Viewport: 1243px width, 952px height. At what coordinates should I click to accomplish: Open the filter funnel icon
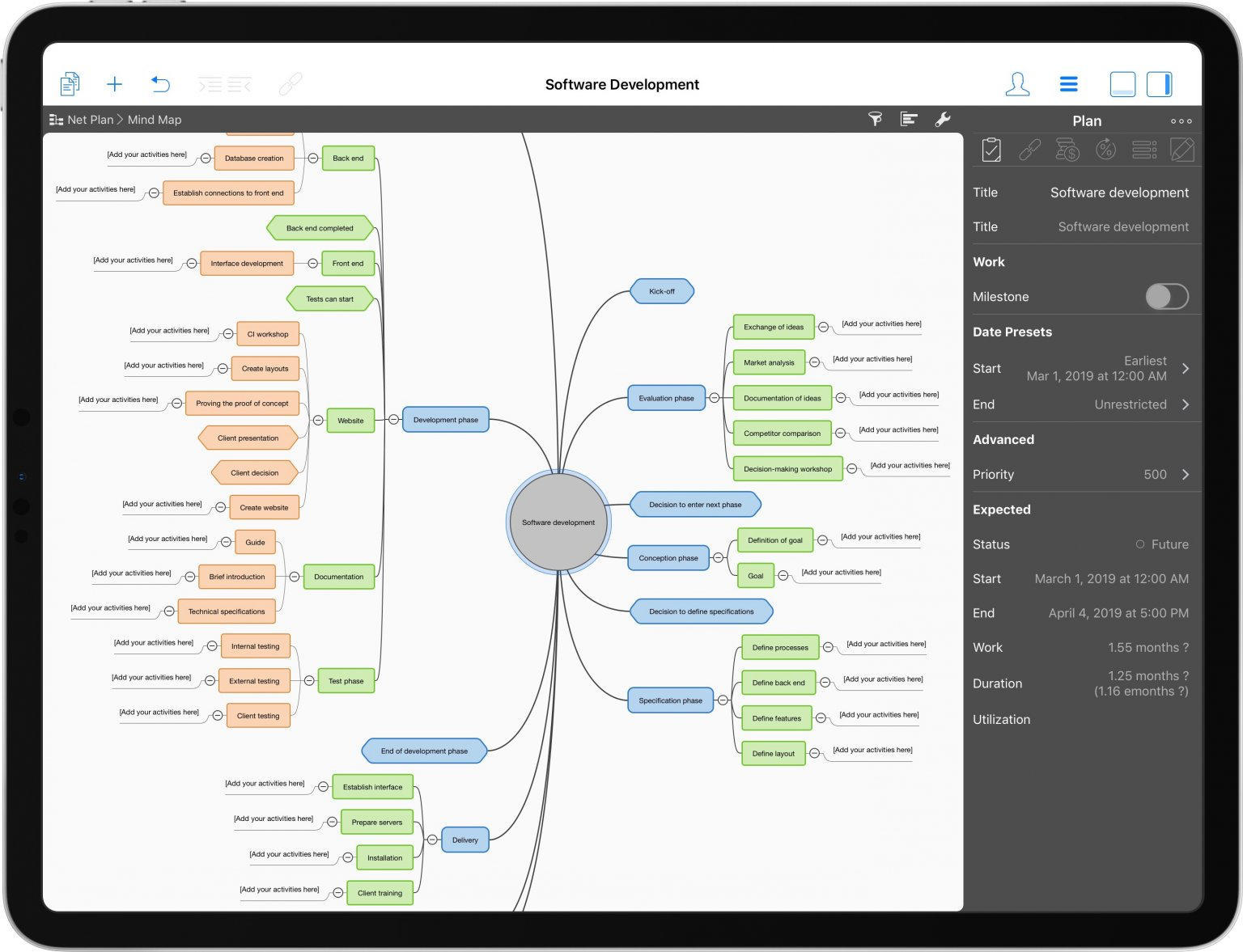click(x=875, y=120)
